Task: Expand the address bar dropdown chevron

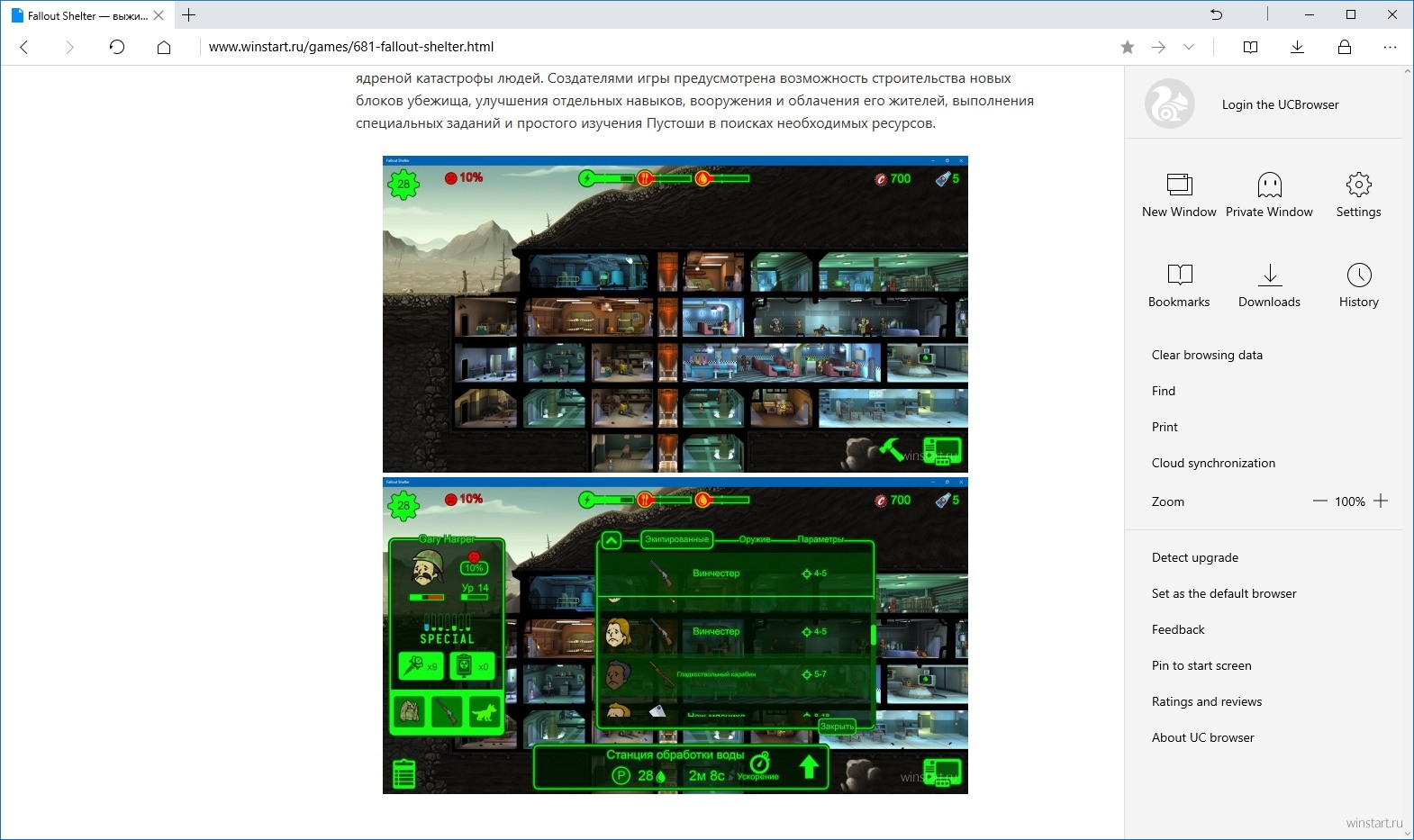Action: coord(1189,47)
